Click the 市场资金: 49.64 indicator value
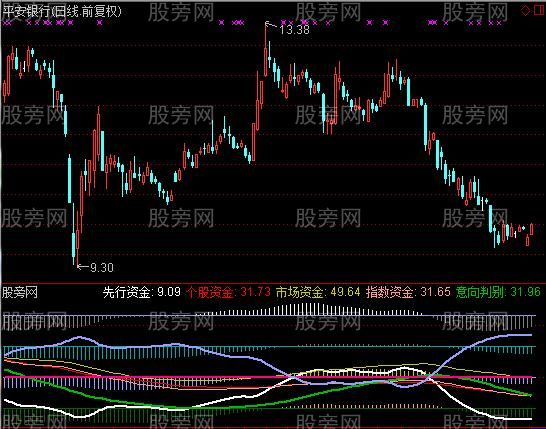This screenshot has height=429, width=546. (318, 292)
